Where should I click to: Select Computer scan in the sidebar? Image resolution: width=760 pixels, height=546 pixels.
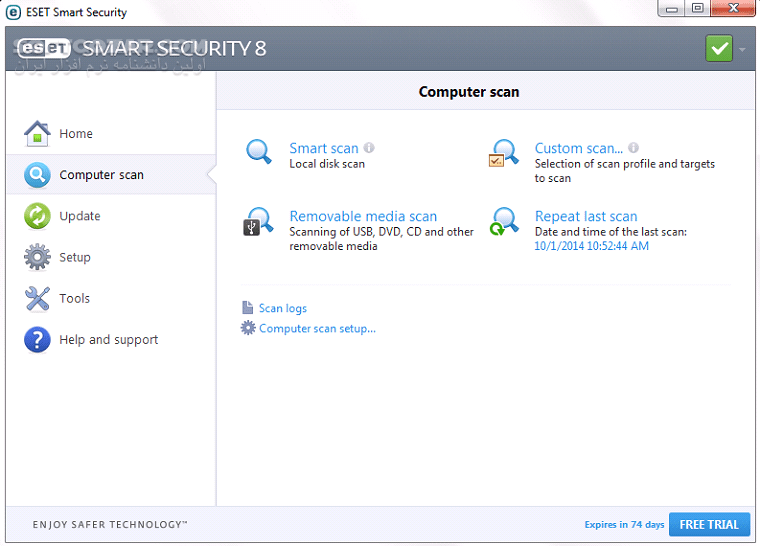point(111,175)
